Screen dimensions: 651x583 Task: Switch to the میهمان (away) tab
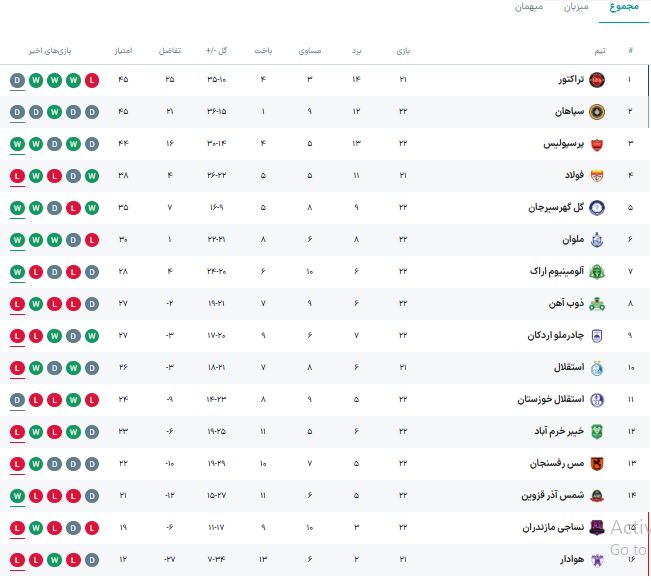[529, 8]
